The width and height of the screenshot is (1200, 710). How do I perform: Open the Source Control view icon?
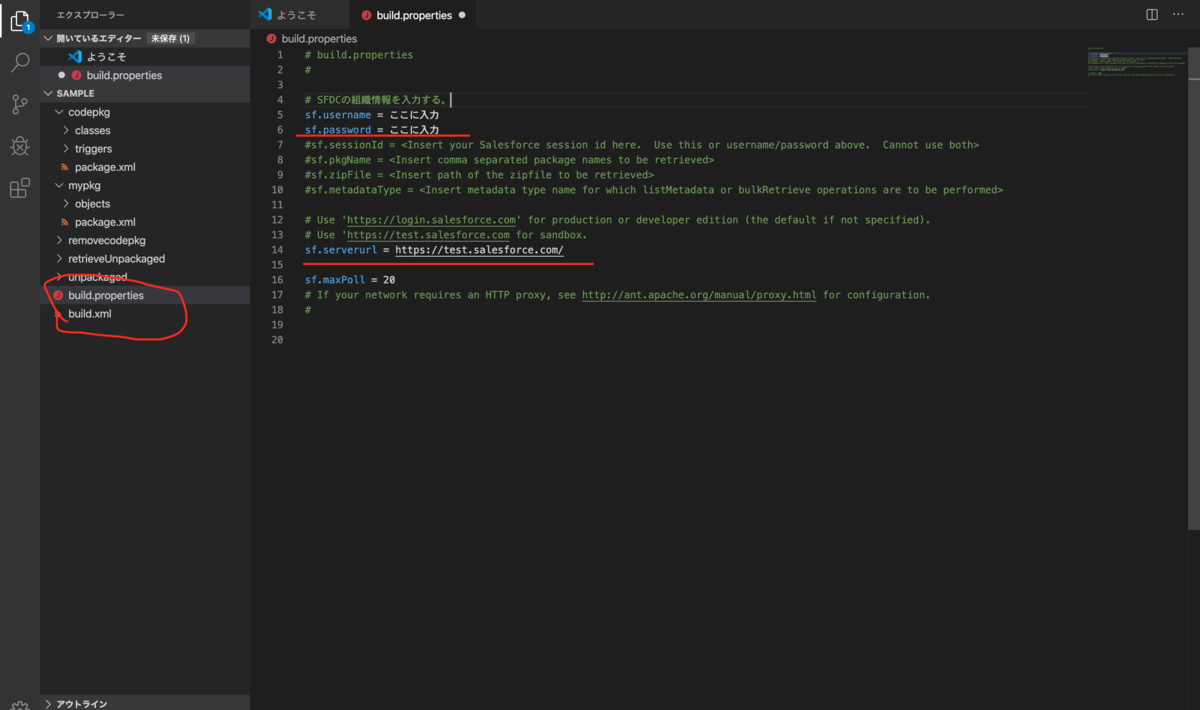(19, 104)
